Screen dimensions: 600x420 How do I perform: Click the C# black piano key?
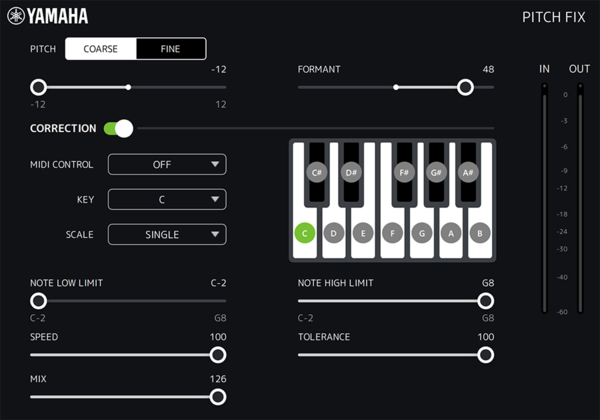click(x=318, y=172)
